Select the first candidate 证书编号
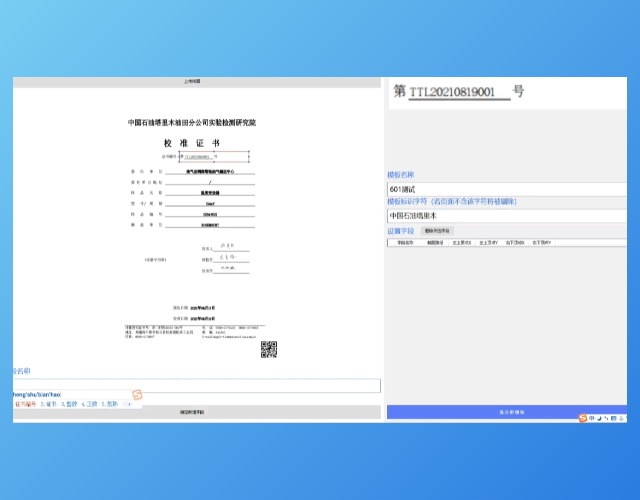Image resolution: width=640 pixels, height=500 pixels. point(24,404)
